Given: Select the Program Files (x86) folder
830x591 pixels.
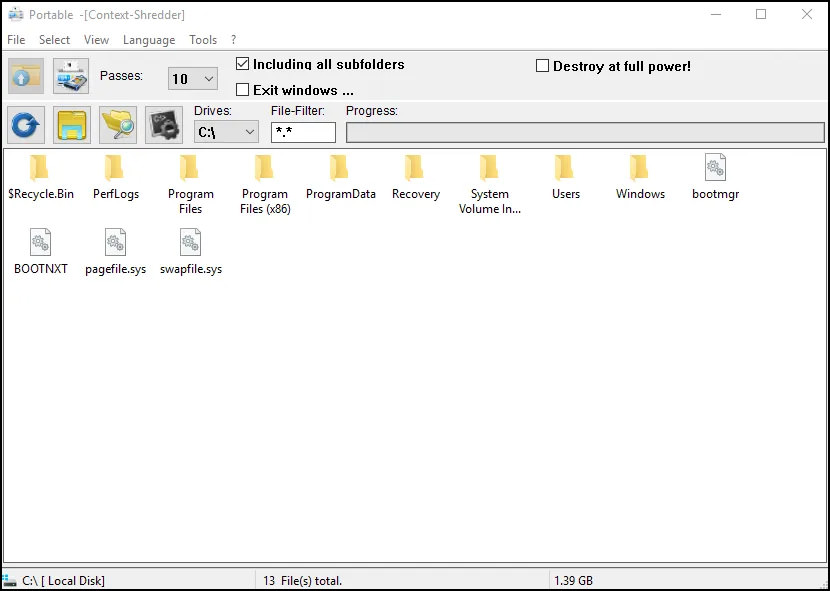Looking at the screenshot, I should coord(265,168).
